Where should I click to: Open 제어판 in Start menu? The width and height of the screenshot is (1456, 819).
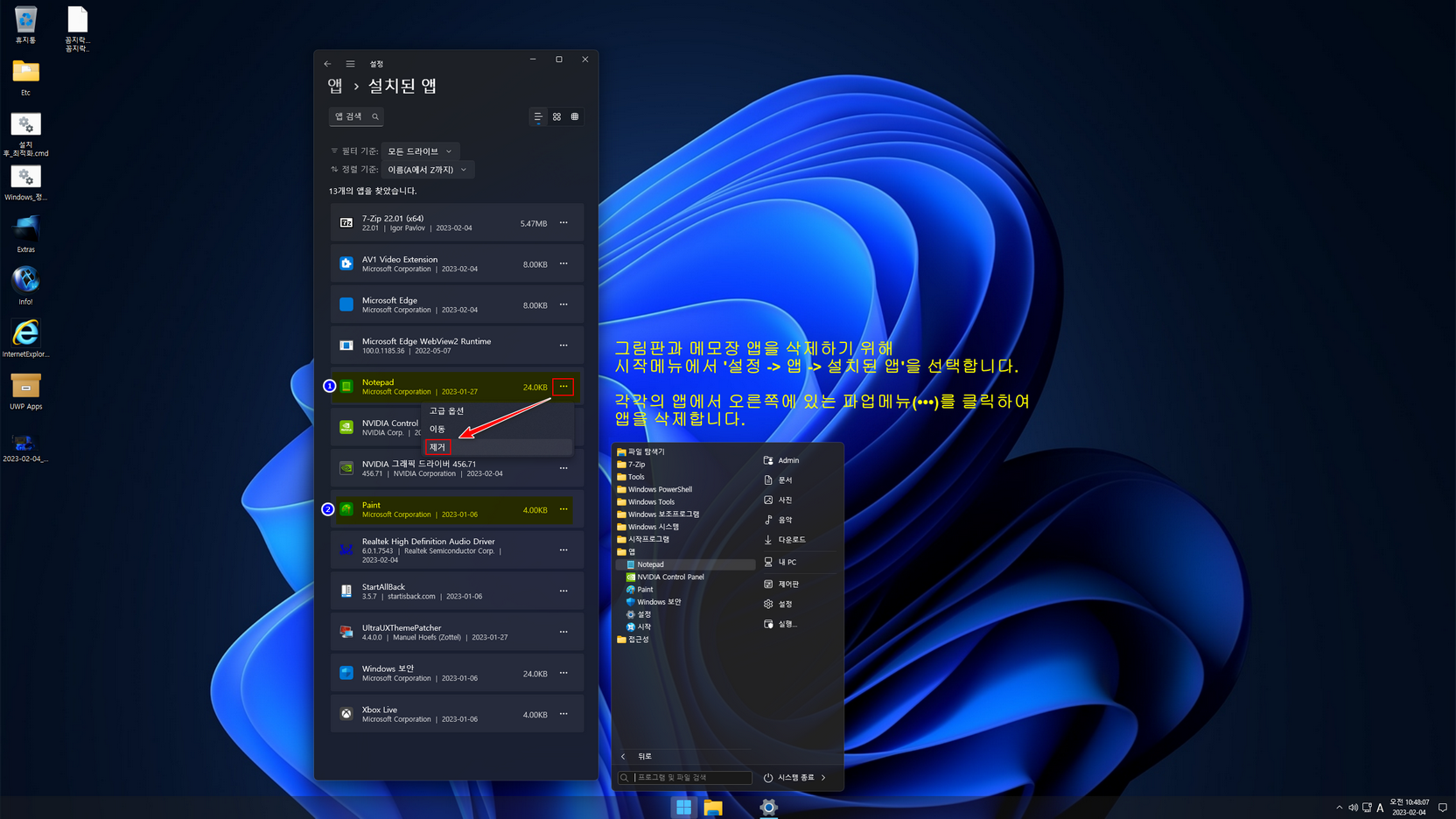(x=781, y=584)
